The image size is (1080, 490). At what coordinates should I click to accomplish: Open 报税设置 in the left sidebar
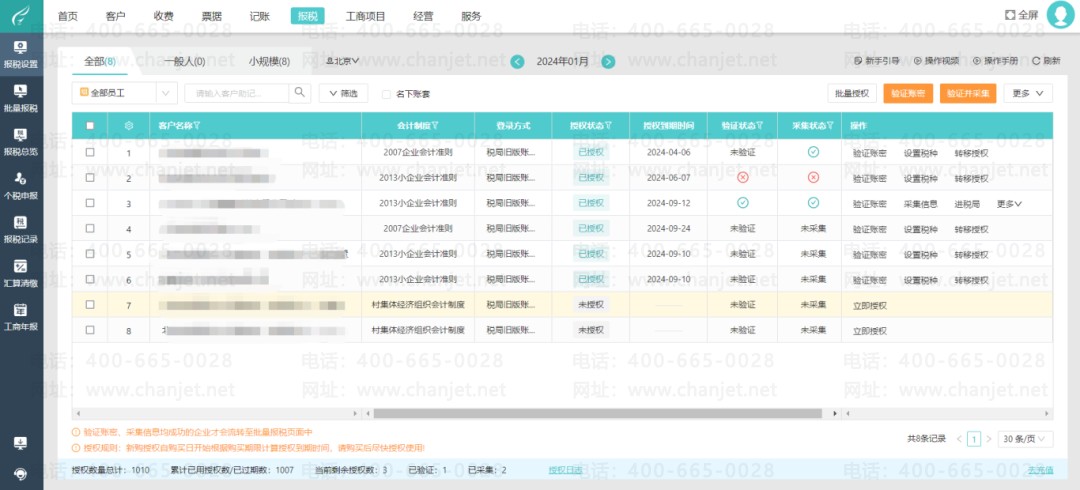pos(21,54)
